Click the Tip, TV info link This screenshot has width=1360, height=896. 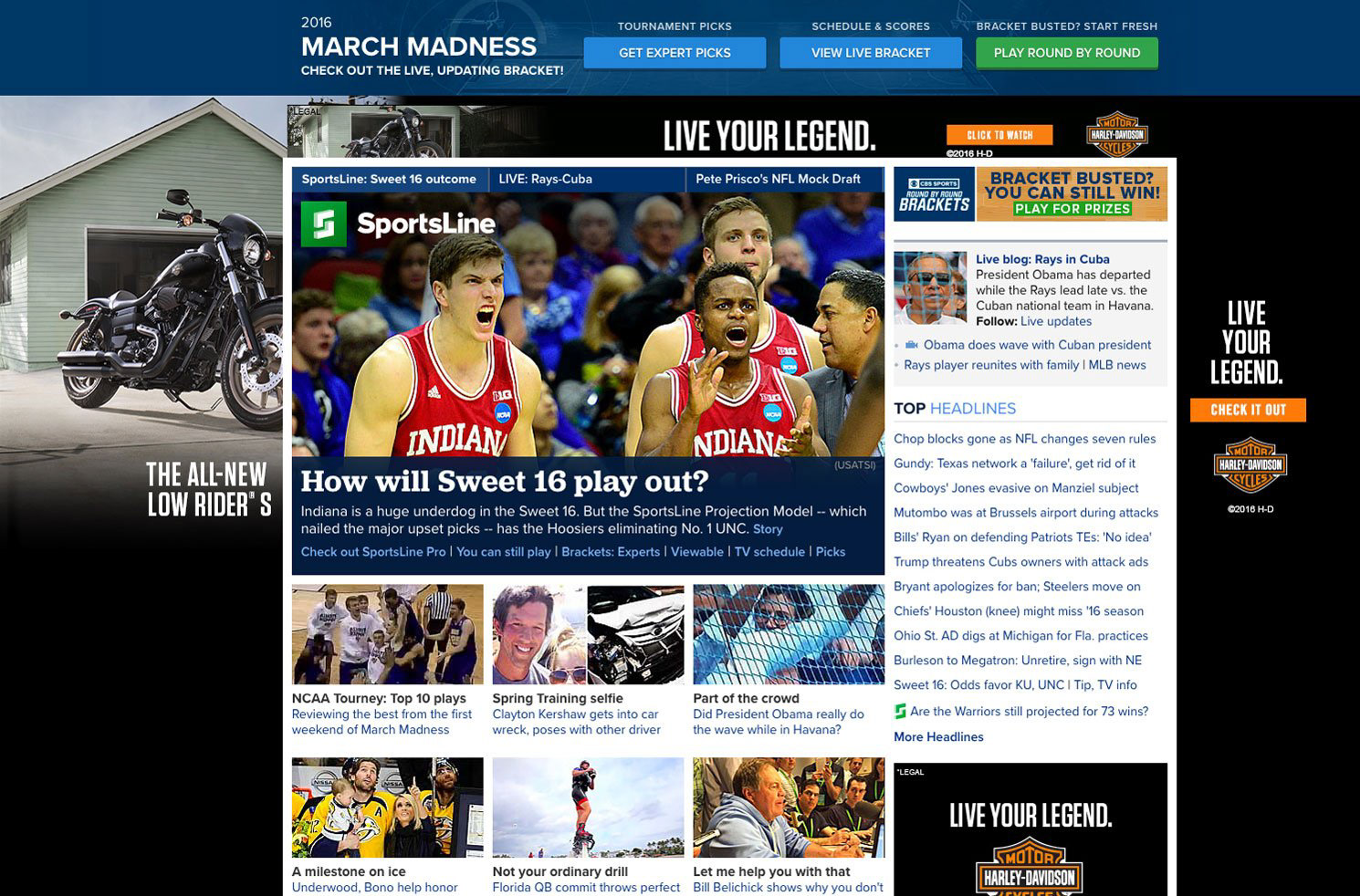(1105, 685)
